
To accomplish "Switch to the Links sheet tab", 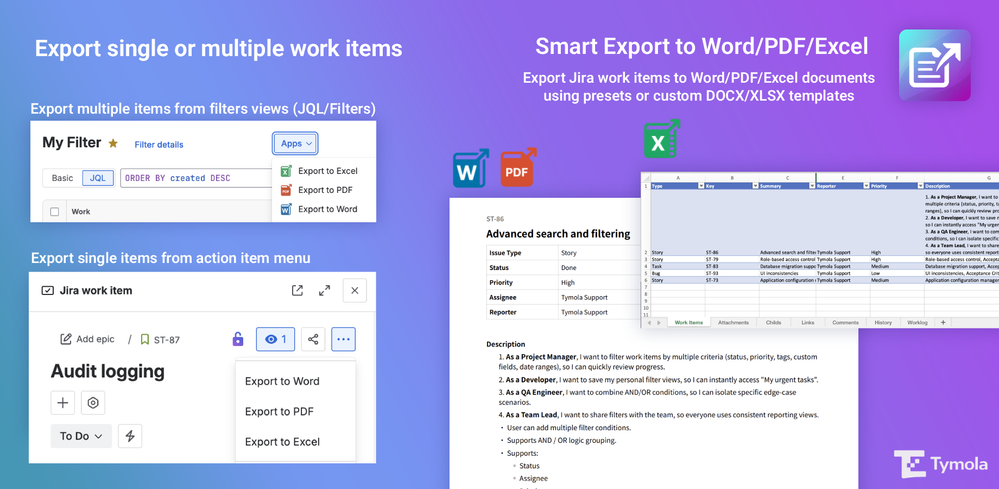I will tap(808, 322).
